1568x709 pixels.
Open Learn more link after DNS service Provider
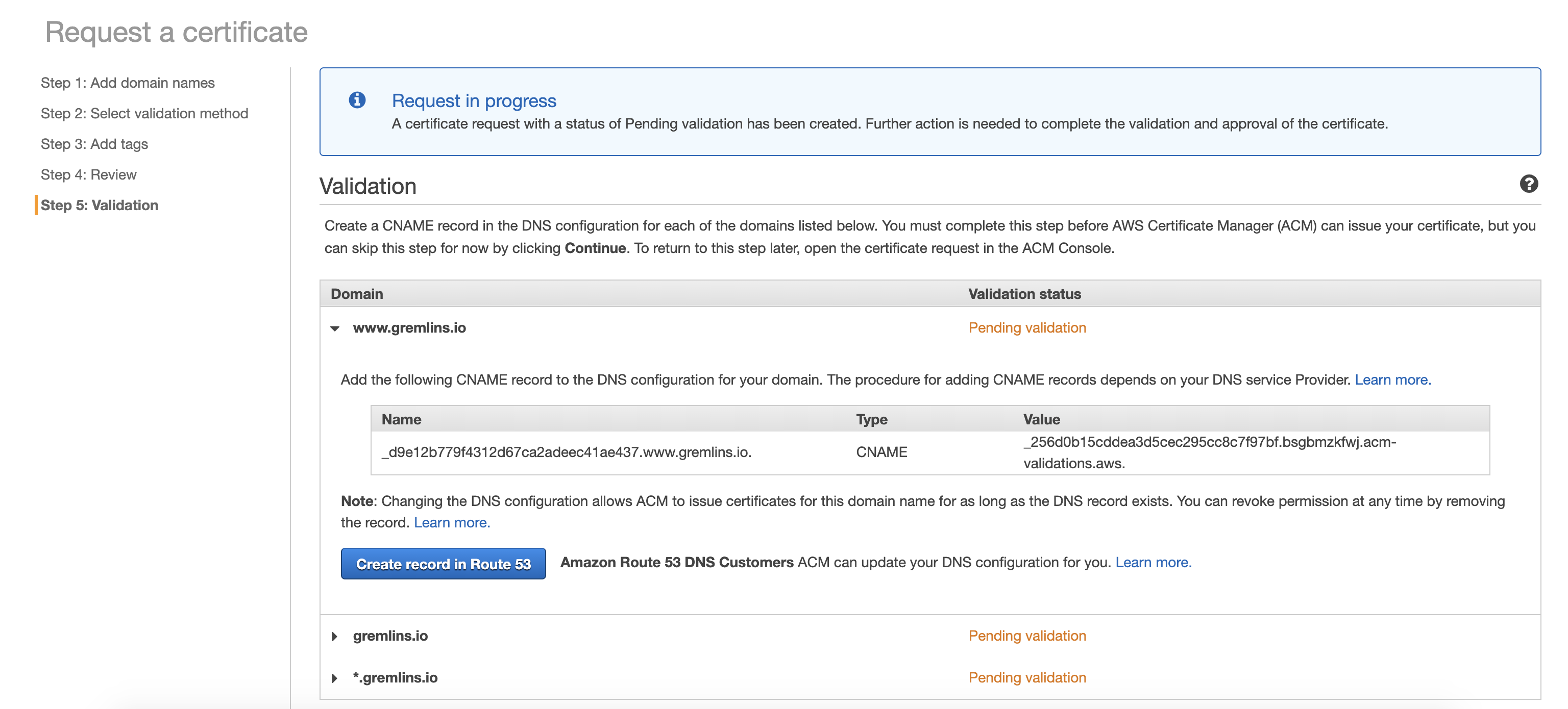(x=1393, y=379)
